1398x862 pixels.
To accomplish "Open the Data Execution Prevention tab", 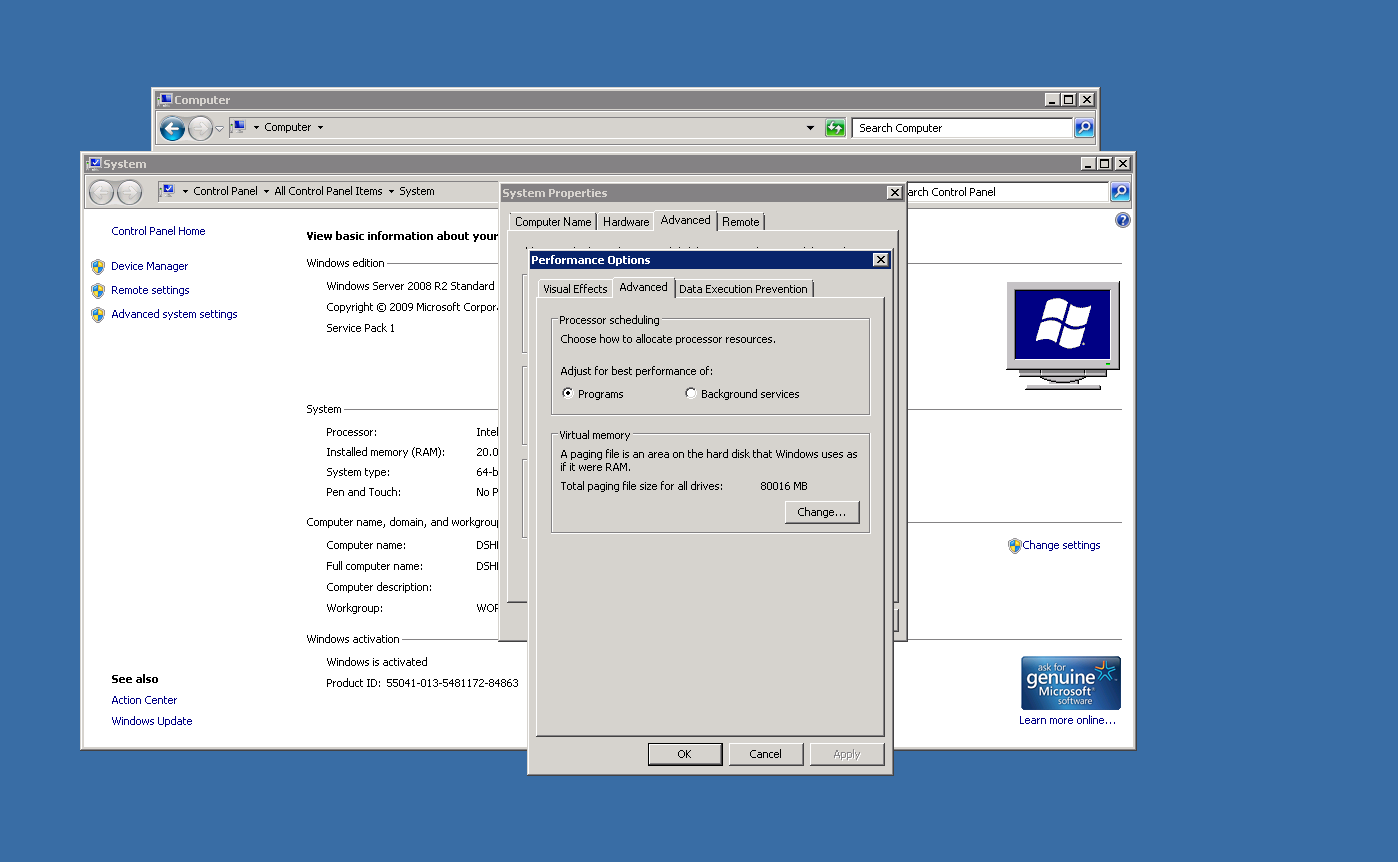I will tap(743, 288).
